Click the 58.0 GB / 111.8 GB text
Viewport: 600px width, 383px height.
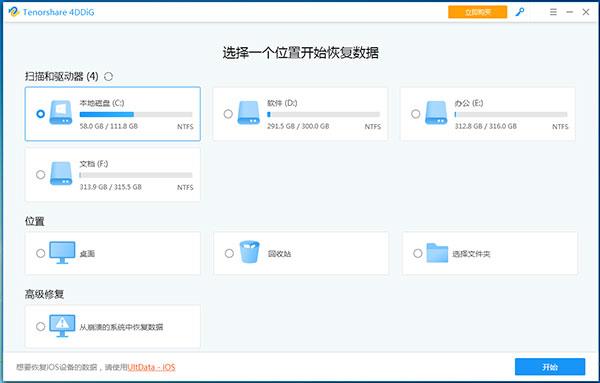[109, 126]
